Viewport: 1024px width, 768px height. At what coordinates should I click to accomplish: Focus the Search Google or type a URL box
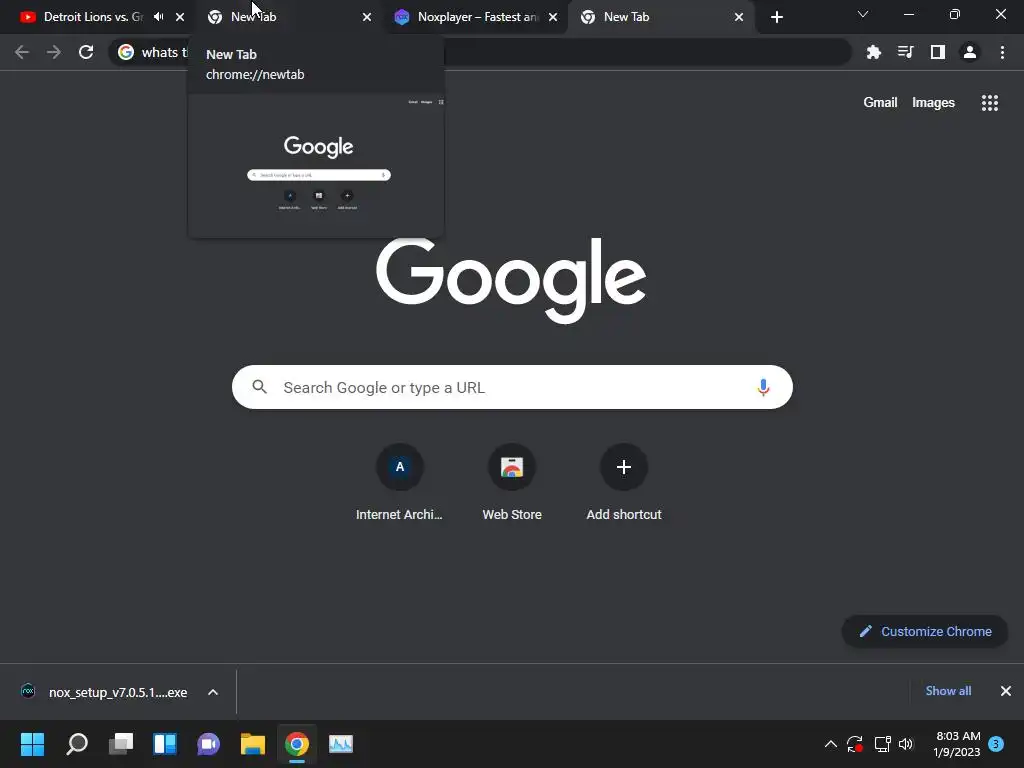[512, 387]
